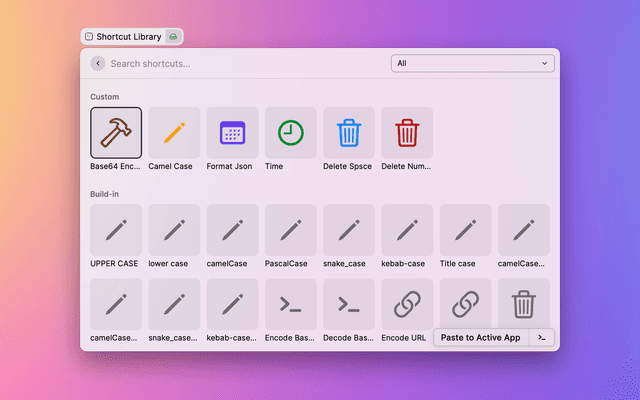This screenshot has width=640, height=400.
Task: Select the Base64 Encode hammer shortcut
Action: 116,133
